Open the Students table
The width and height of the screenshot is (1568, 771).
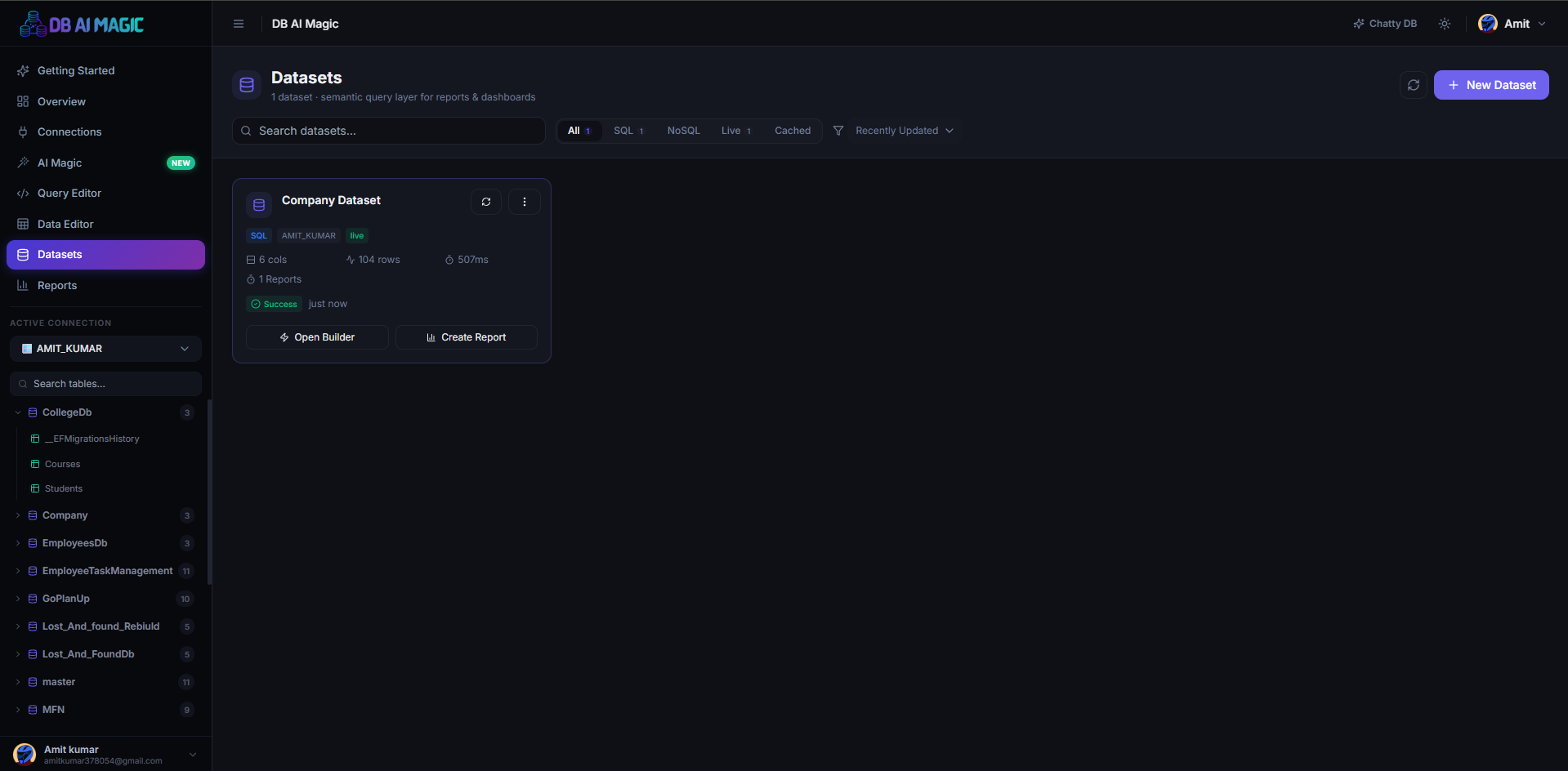64,488
